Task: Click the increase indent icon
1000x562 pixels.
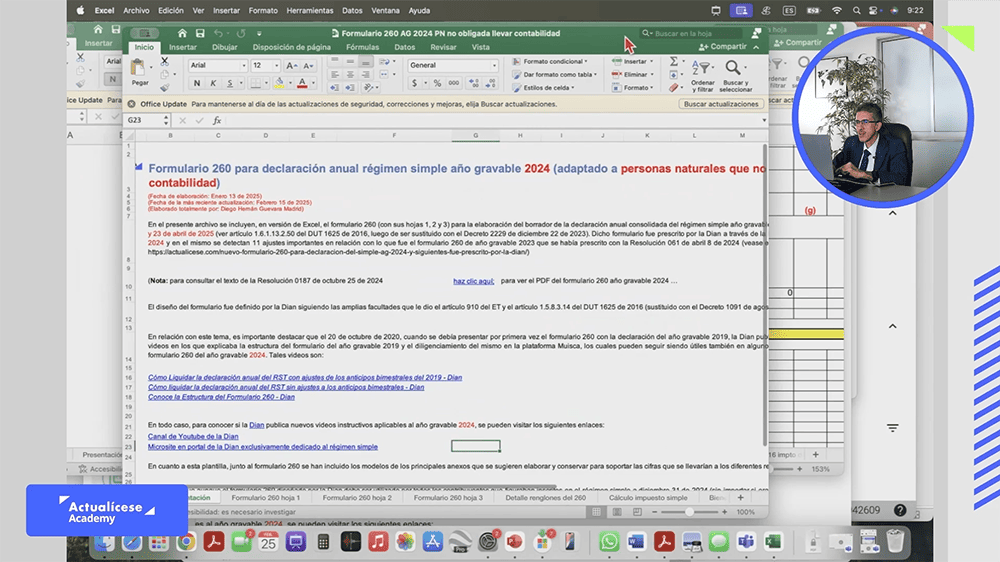Action: pos(350,87)
